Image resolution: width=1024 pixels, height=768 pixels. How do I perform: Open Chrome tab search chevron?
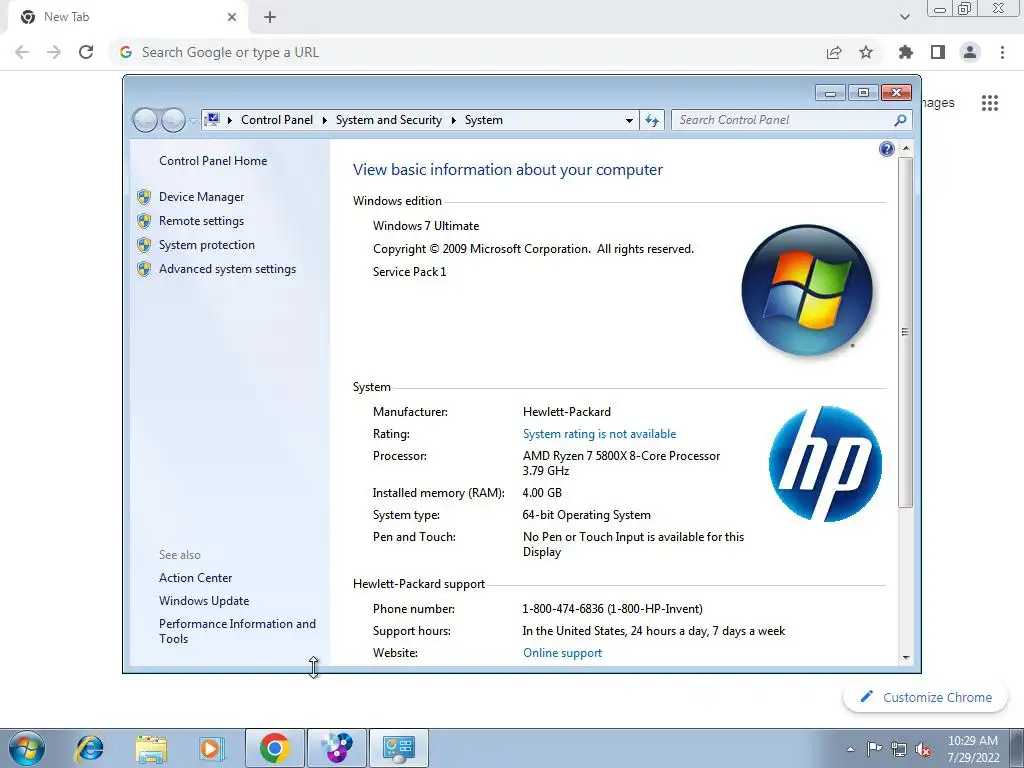coord(904,17)
